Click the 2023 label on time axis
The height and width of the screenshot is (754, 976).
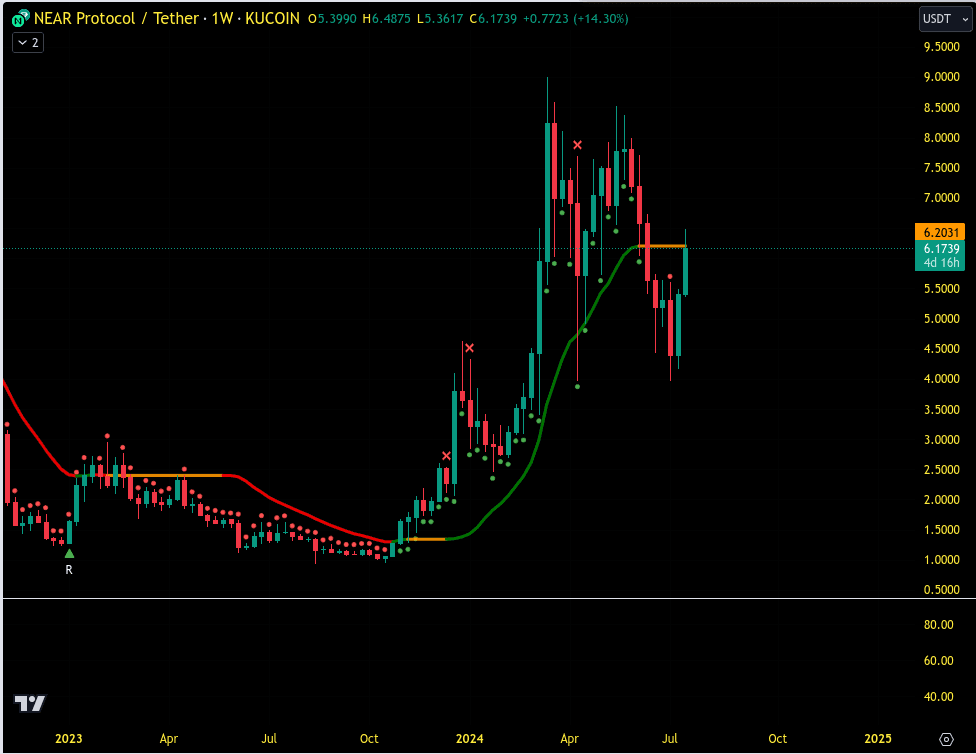tap(68, 738)
